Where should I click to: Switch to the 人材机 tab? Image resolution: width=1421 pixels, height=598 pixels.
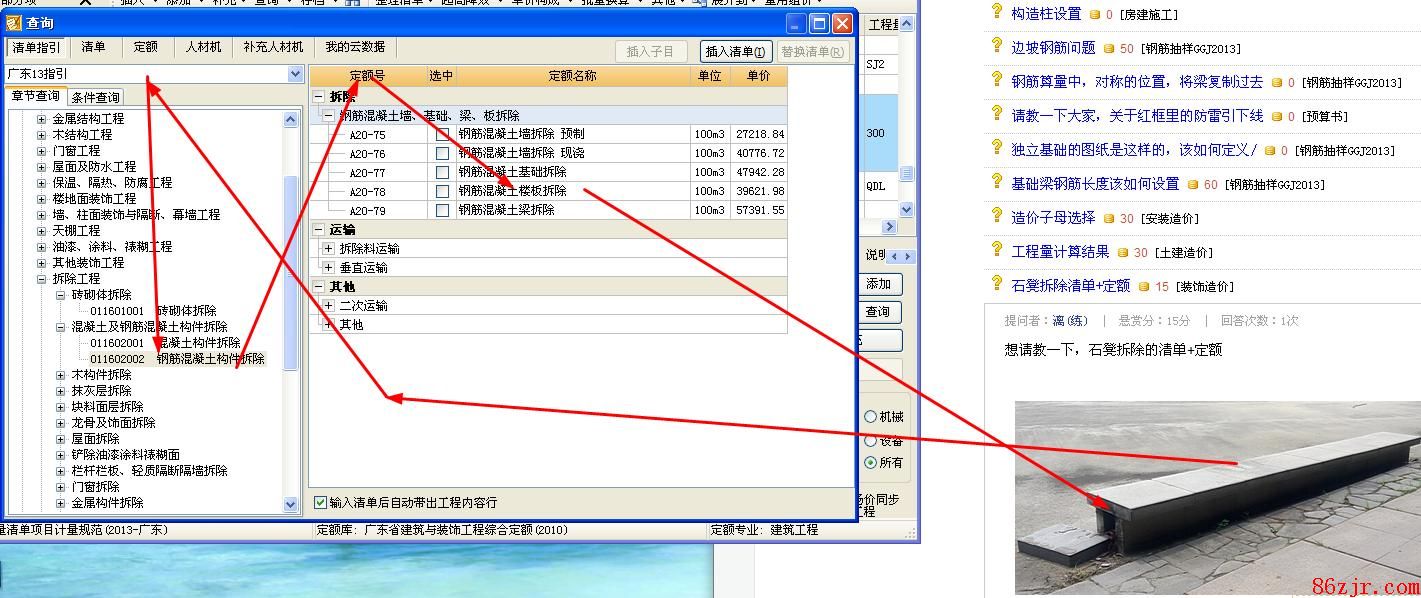tap(202, 47)
